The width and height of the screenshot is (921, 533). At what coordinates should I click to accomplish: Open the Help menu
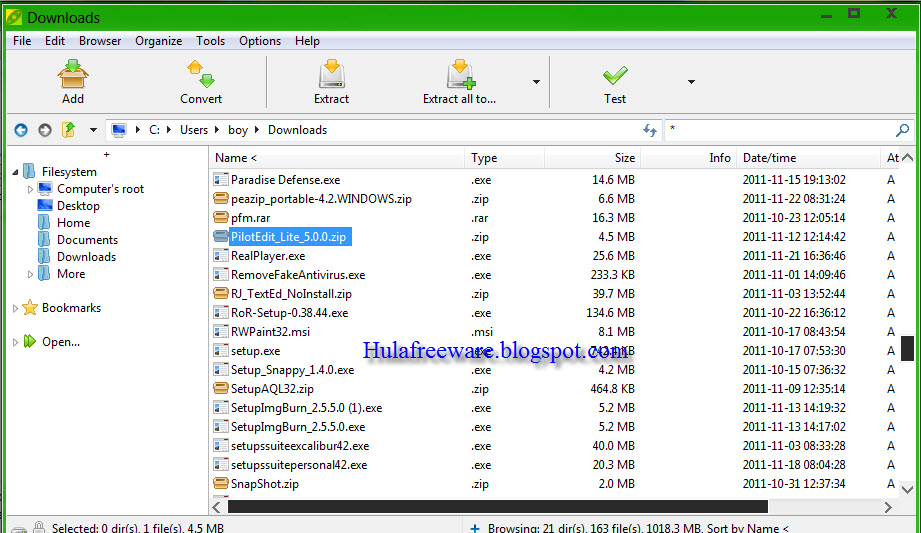[x=307, y=41]
